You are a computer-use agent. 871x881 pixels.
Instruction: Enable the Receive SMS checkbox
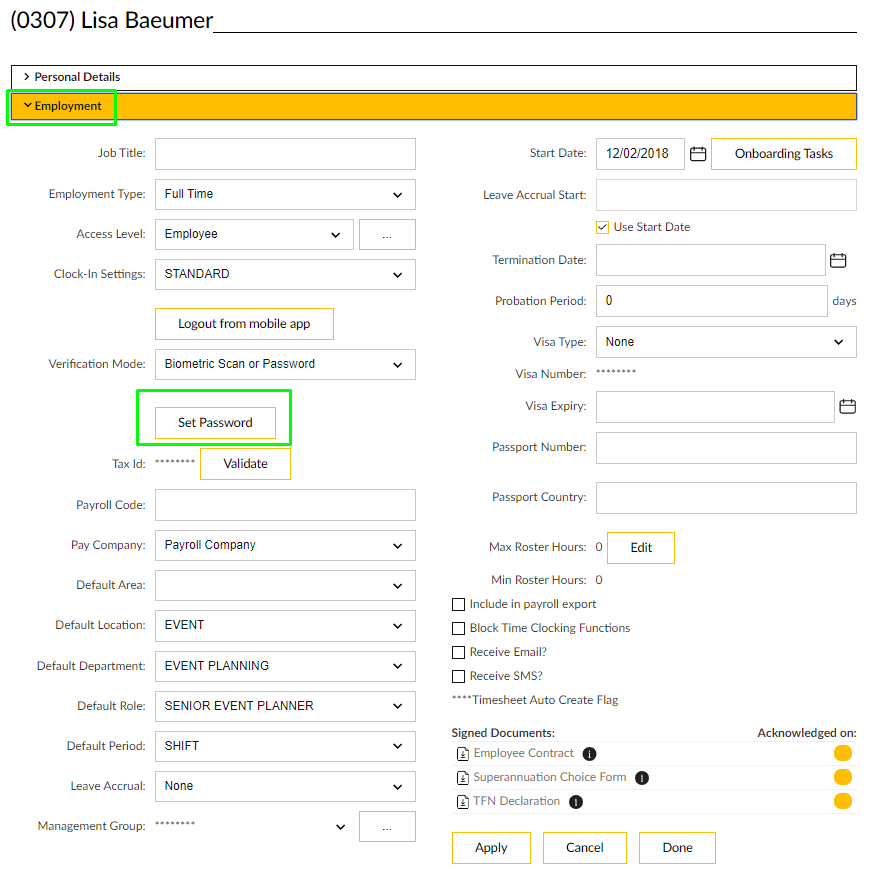pyautogui.click(x=459, y=676)
